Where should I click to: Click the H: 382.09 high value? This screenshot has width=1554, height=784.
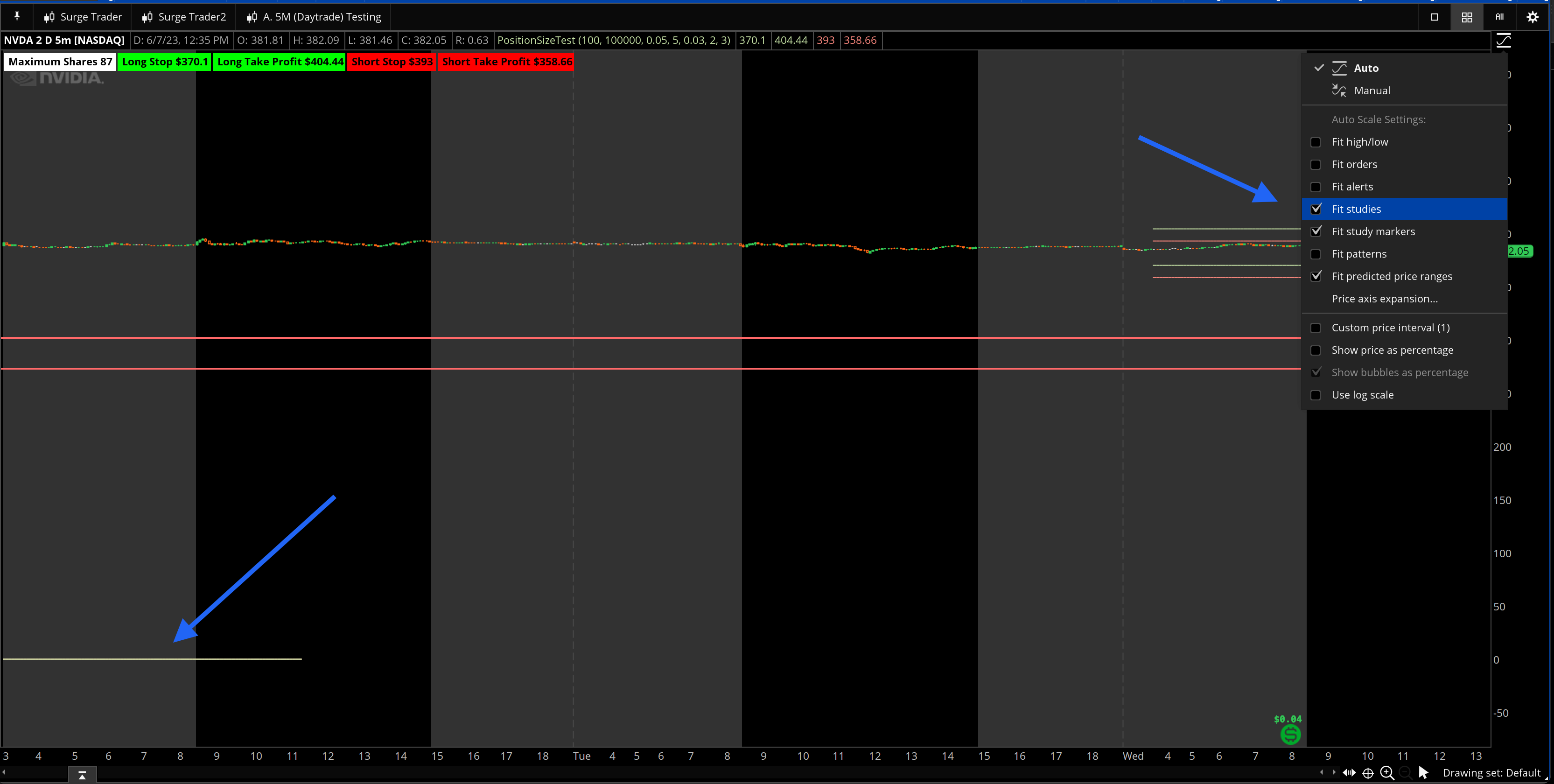click(x=316, y=41)
